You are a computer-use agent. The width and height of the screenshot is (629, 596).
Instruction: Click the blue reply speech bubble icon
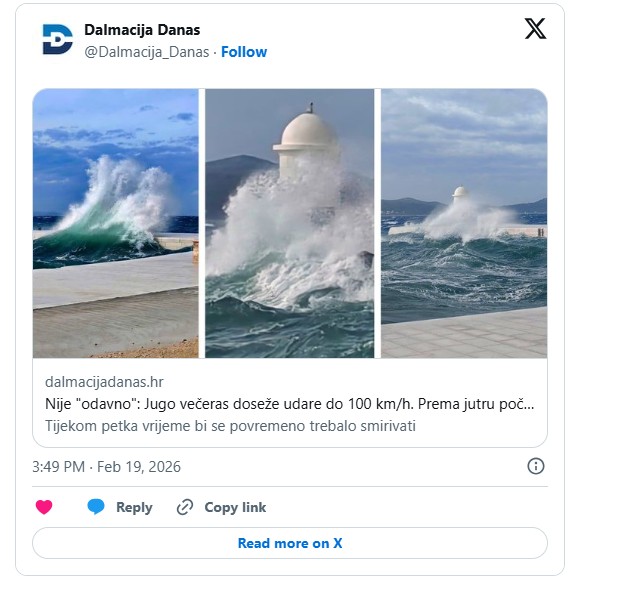click(x=96, y=507)
